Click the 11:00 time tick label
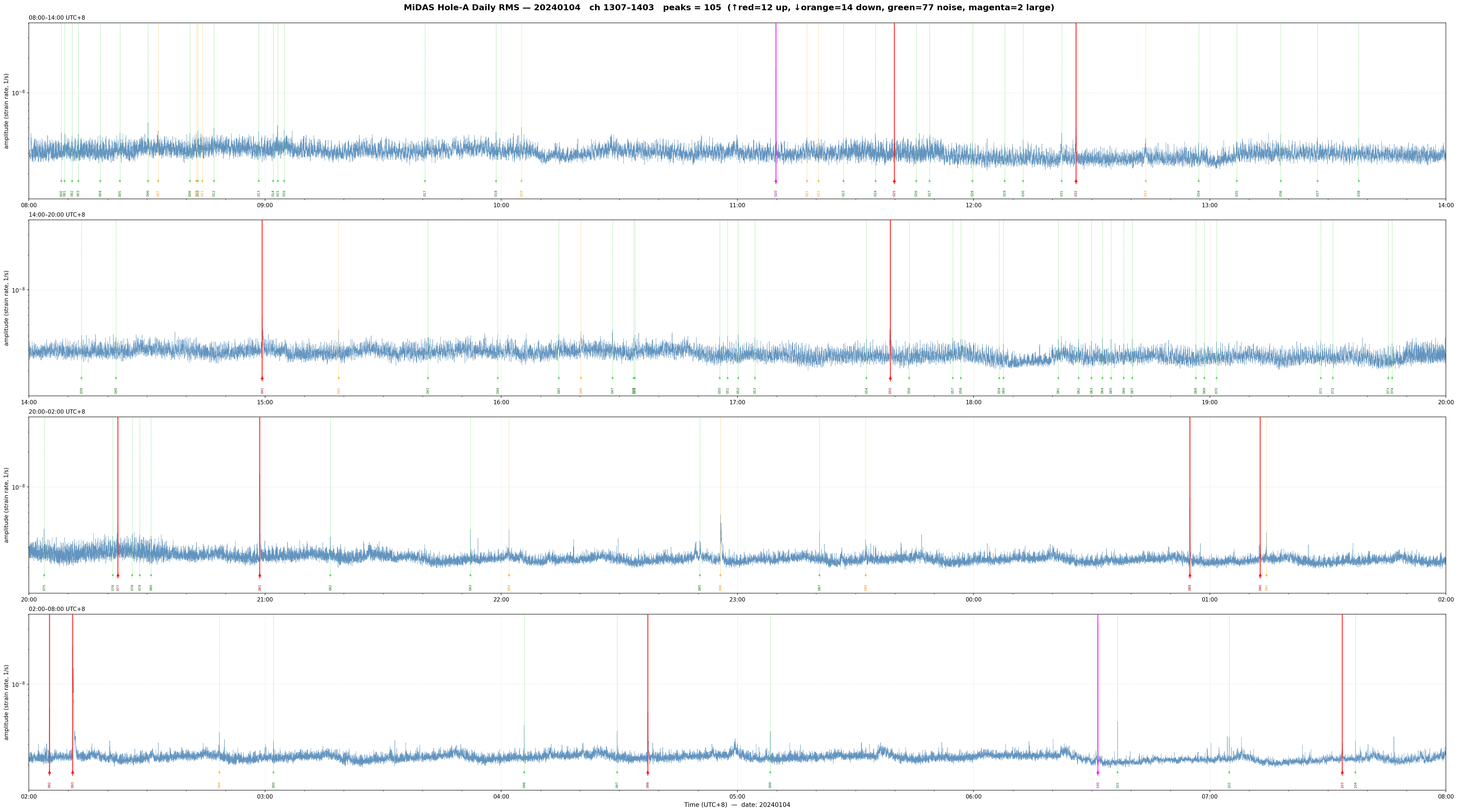The width and height of the screenshot is (1458, 812). click(x=737, y=205)
